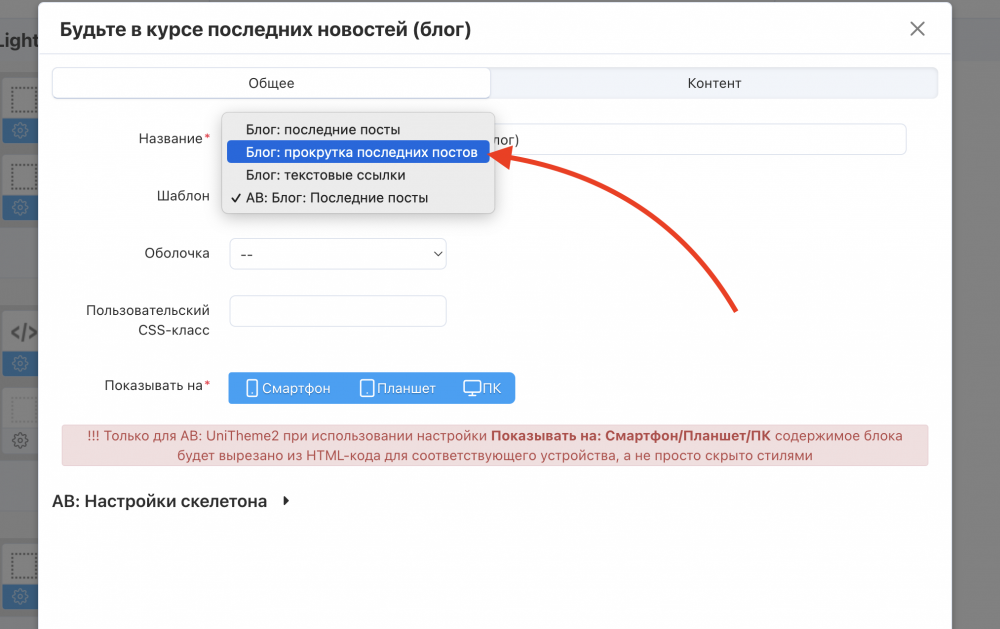Open settings gear below the code block
This screenshot has width=1000, height=629.
[x=19, y=364]
